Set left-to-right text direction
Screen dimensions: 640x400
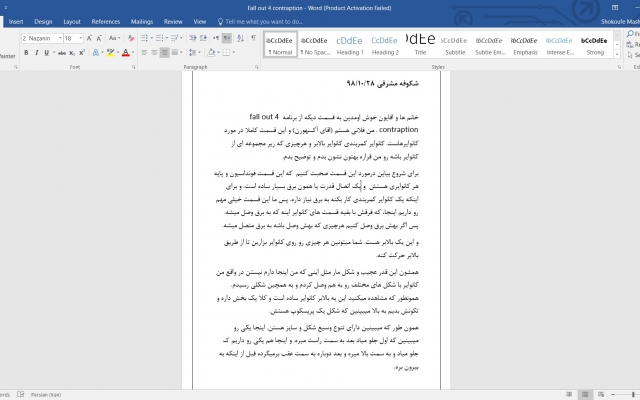coord(216,38)
